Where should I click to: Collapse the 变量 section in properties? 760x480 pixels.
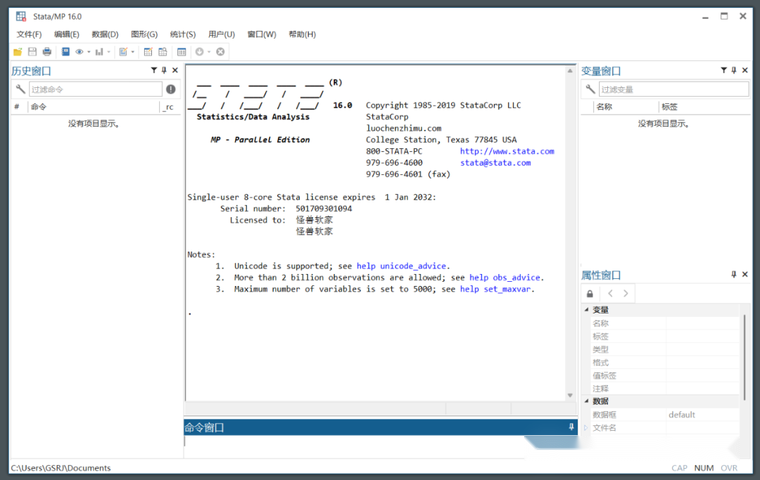[586, 310]
